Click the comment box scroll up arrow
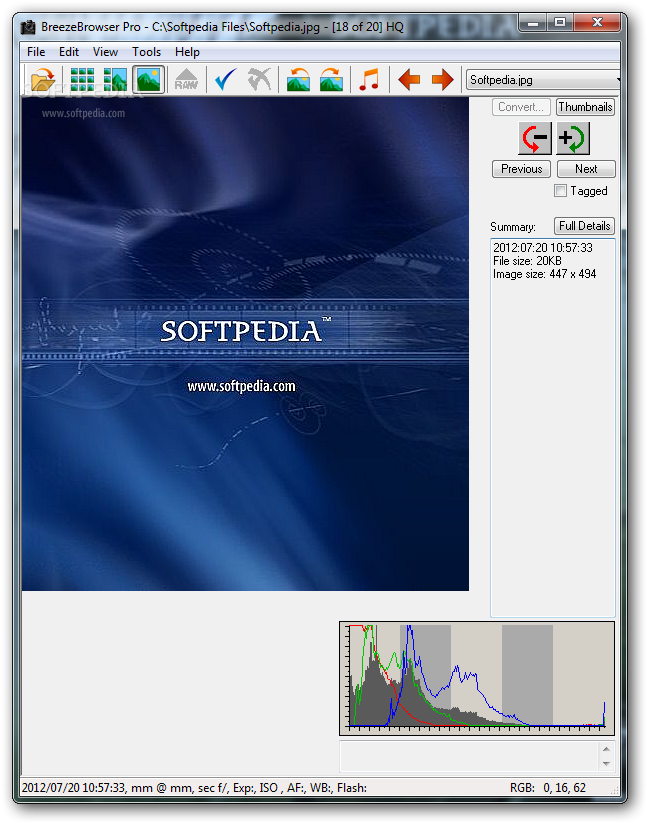 coord(606,749)
